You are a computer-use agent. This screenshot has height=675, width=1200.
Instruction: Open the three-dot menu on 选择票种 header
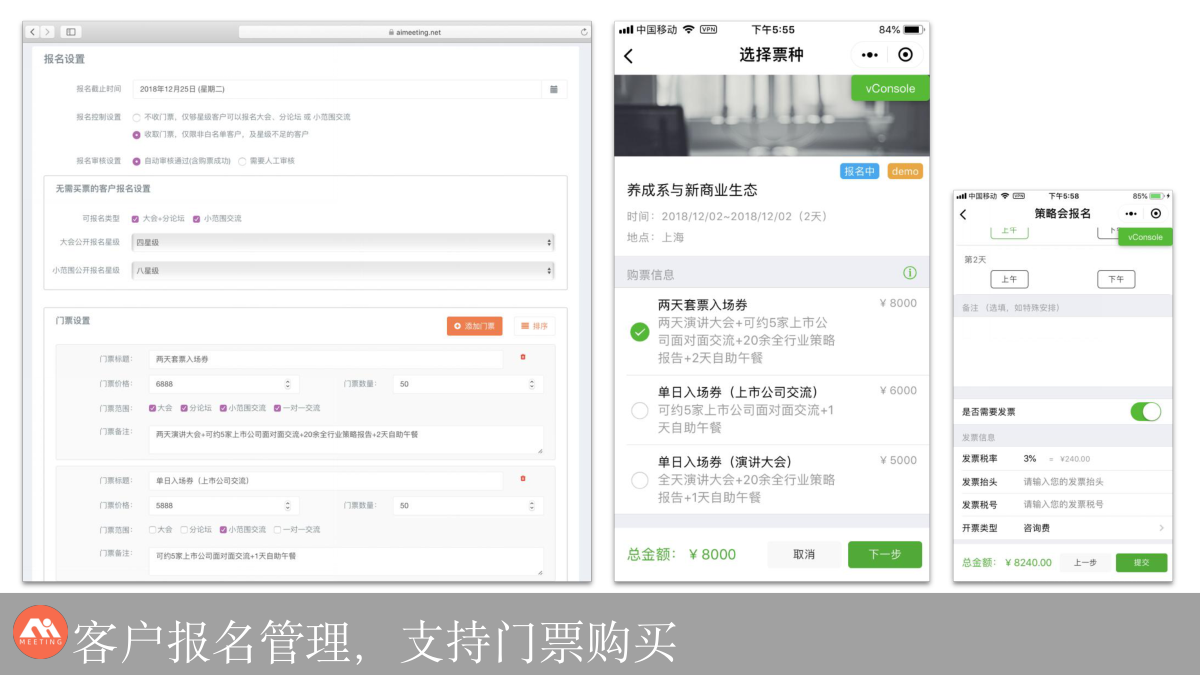click(869, 55)
